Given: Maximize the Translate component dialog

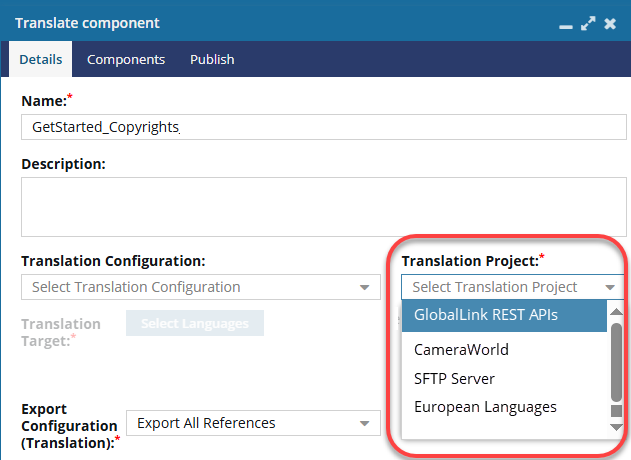Looking at the screenshot, I should point(588,22).
